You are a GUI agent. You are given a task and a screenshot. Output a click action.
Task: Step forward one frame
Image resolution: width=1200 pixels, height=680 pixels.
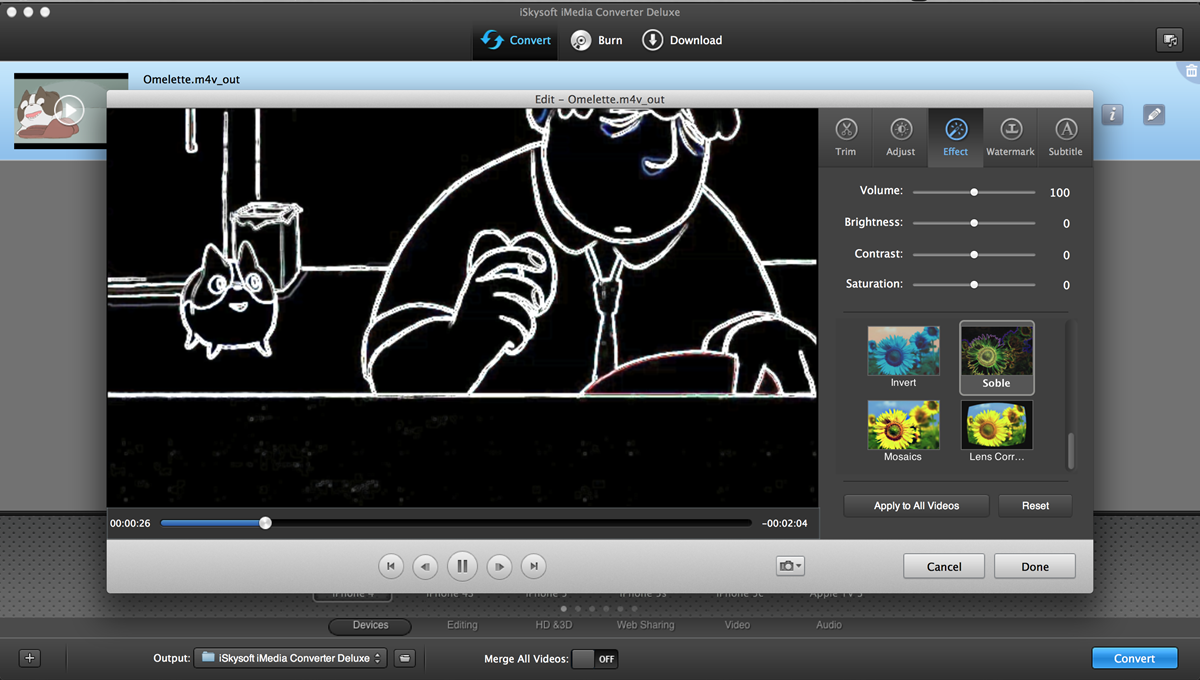pos(499,566)
